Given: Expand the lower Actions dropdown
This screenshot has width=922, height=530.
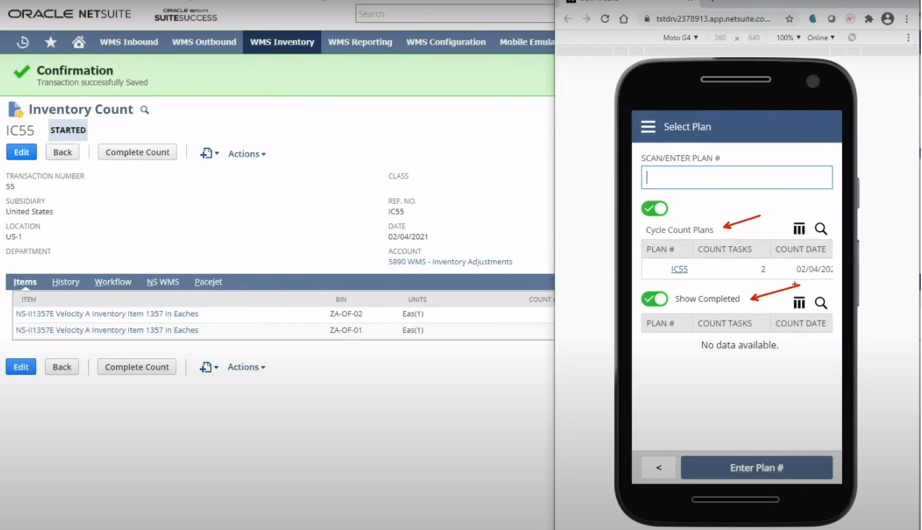Looking at the screenshot, I should (246, 367).
